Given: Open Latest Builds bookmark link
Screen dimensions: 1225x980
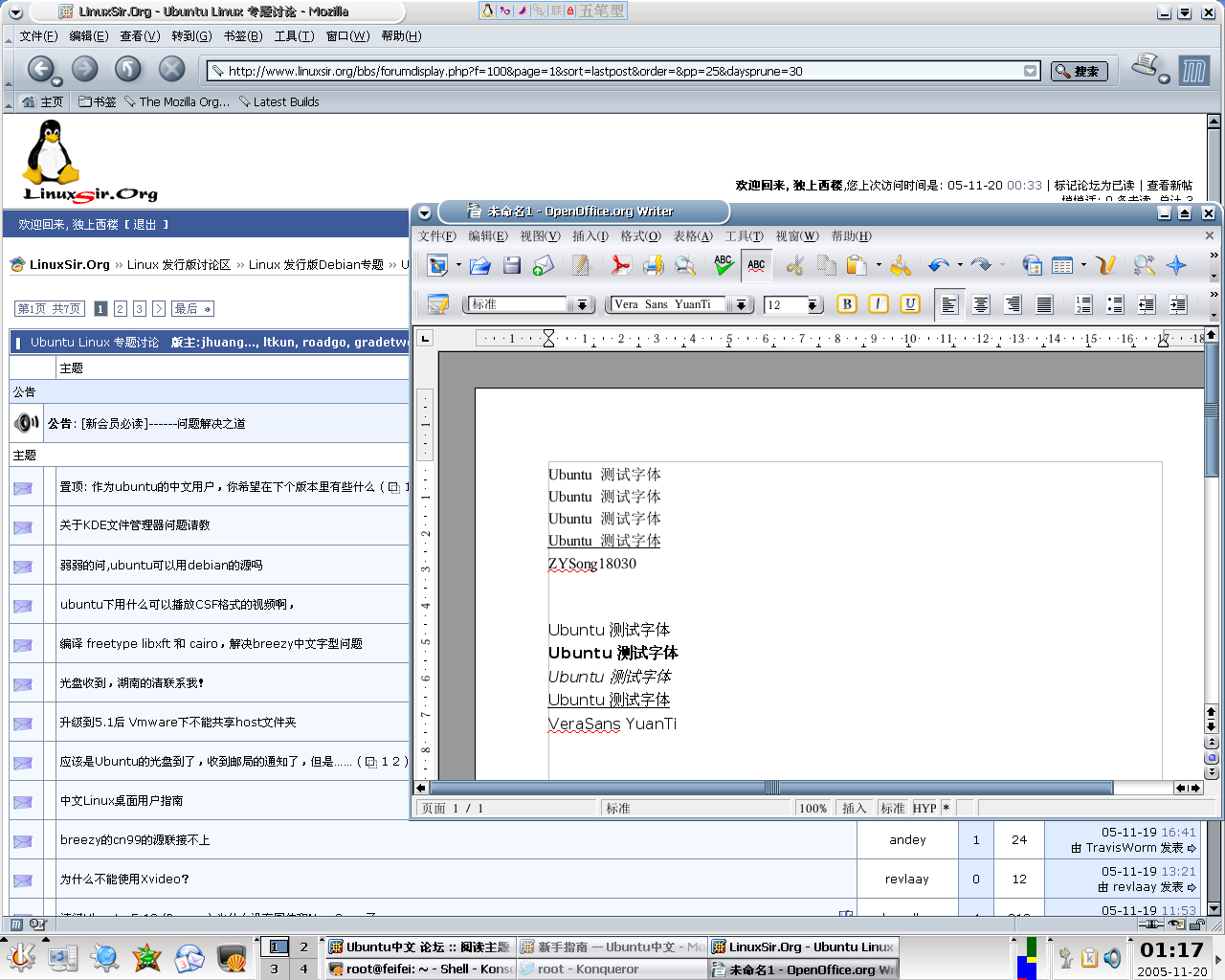Looking at the screenshot, I should 278,101.
